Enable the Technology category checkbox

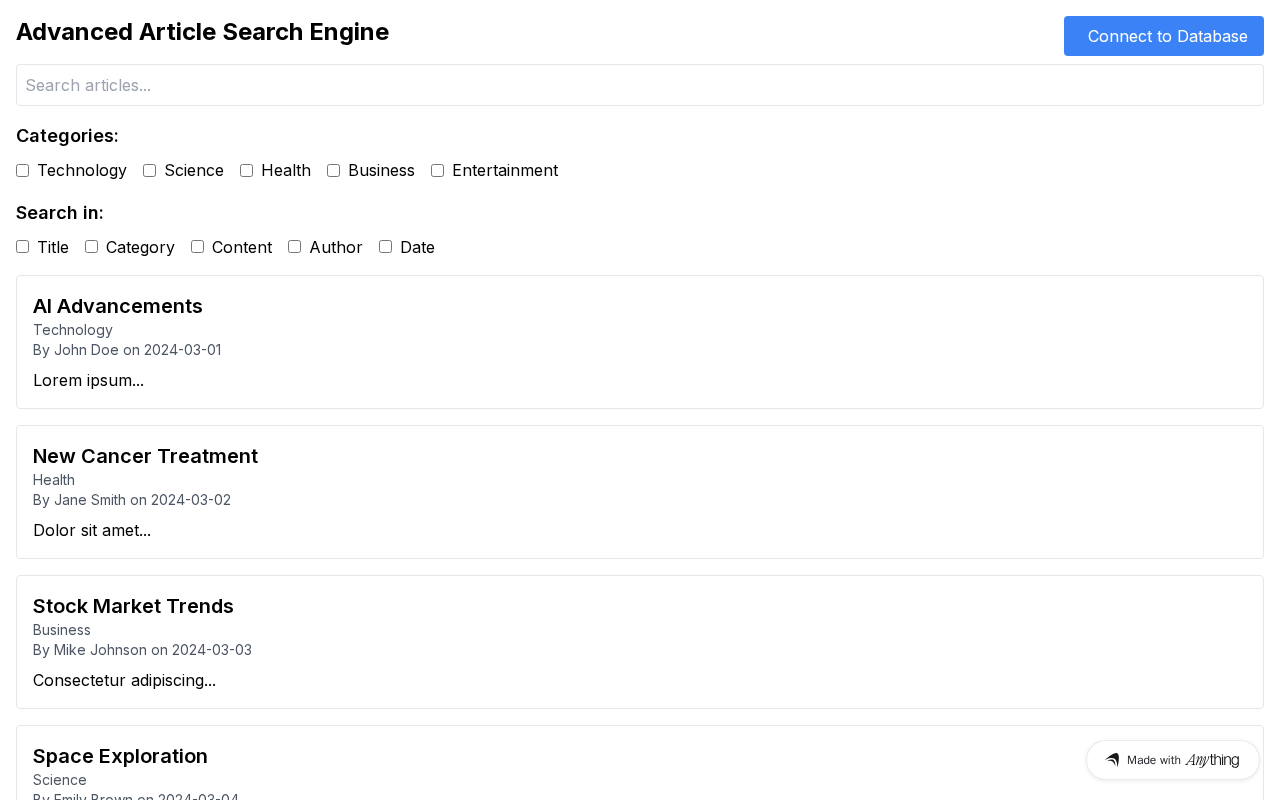(x=23, y=171)
